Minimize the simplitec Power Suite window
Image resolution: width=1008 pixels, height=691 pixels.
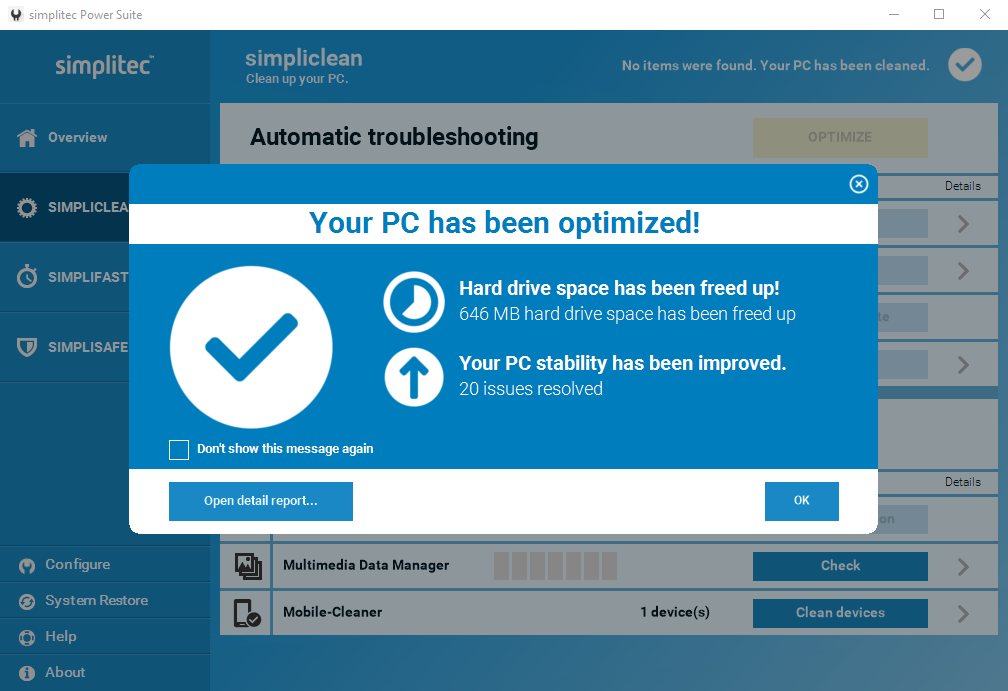tap(894, 14)
